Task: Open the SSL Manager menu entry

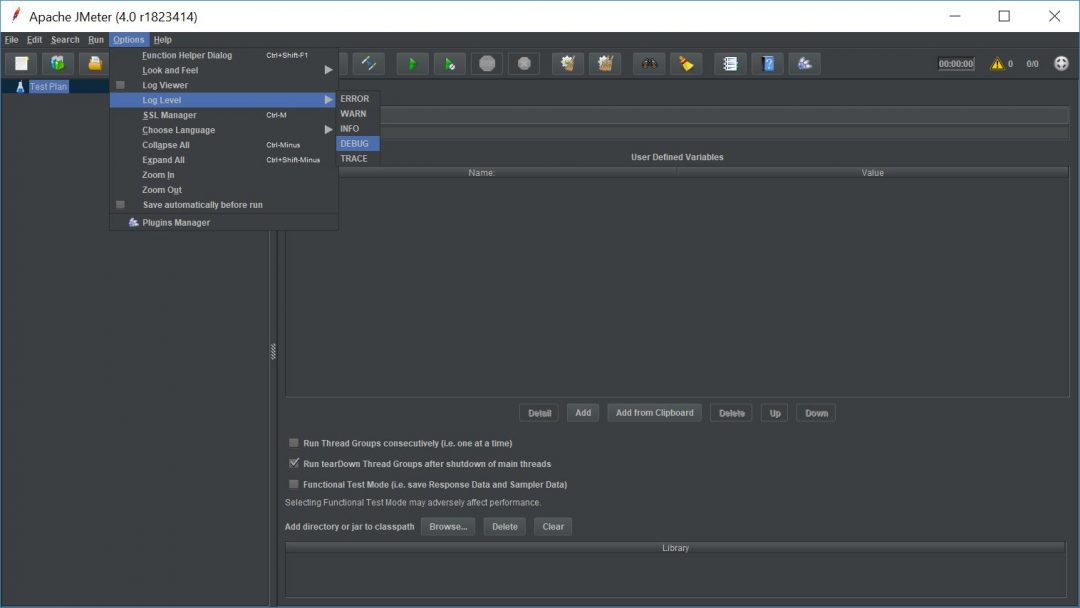Action: click(170, 115)
